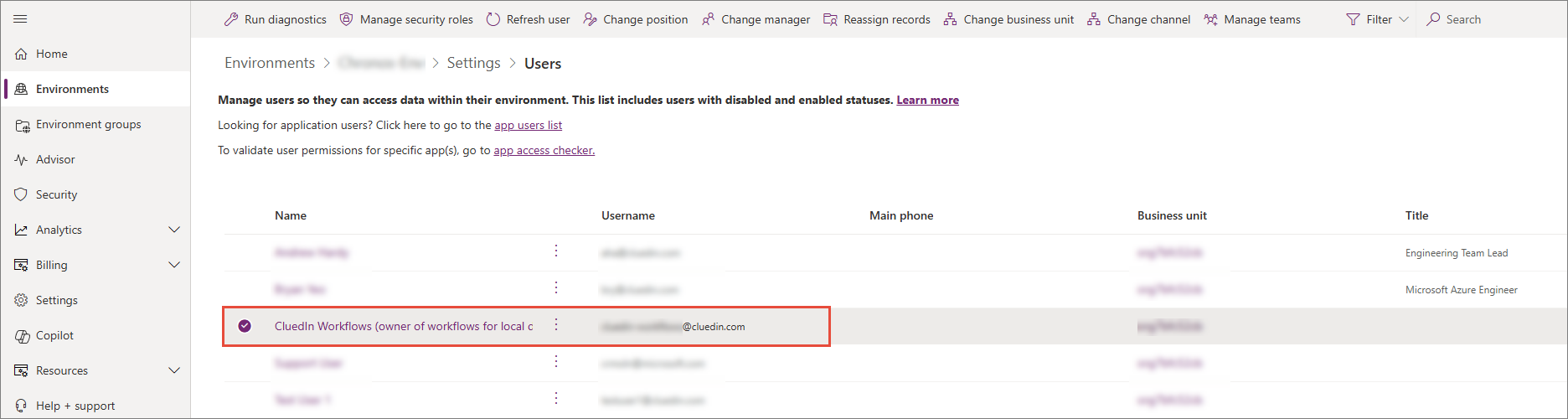The height and width of the screenshot is (419, 1568).
Task: Open more options for the last user row
Action: coord(556,399)
